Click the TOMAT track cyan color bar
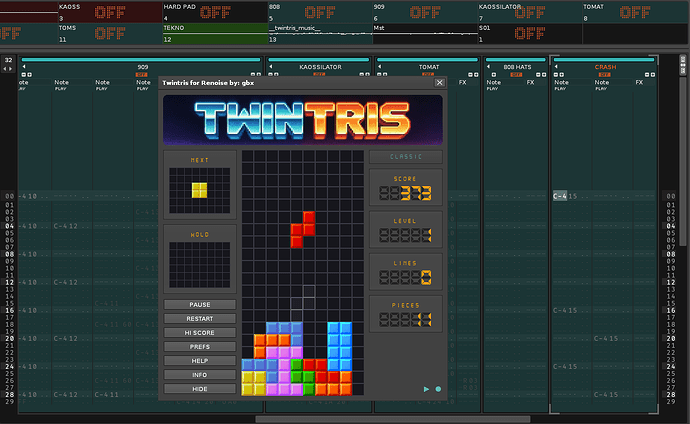The width and height of the screenshot is (690, 424). [427, 59]
